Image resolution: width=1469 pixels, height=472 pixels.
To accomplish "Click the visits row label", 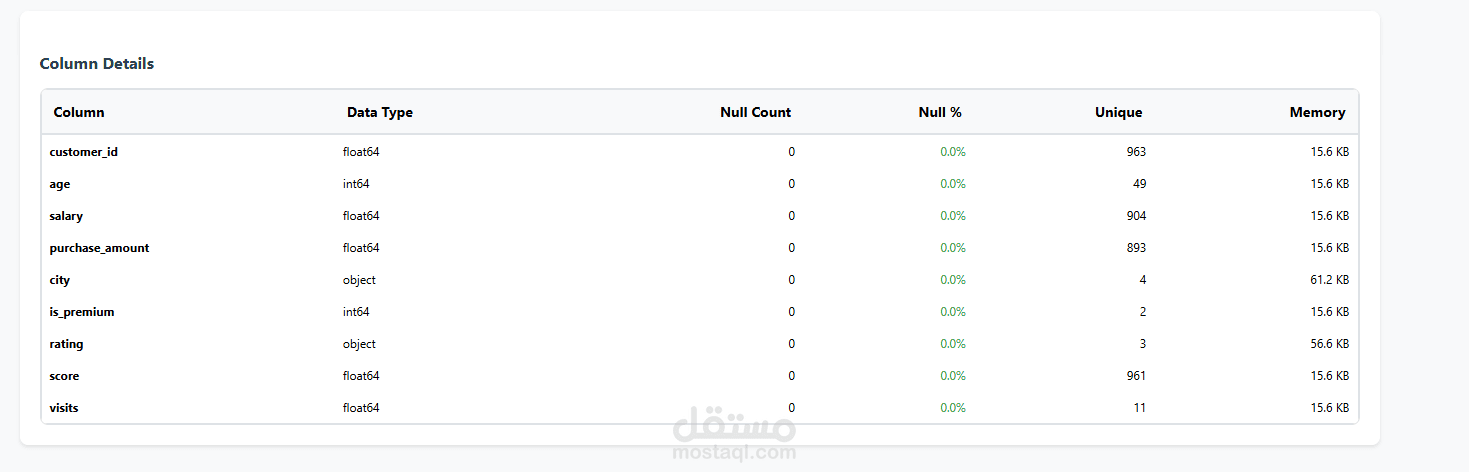I will point(64,408).
